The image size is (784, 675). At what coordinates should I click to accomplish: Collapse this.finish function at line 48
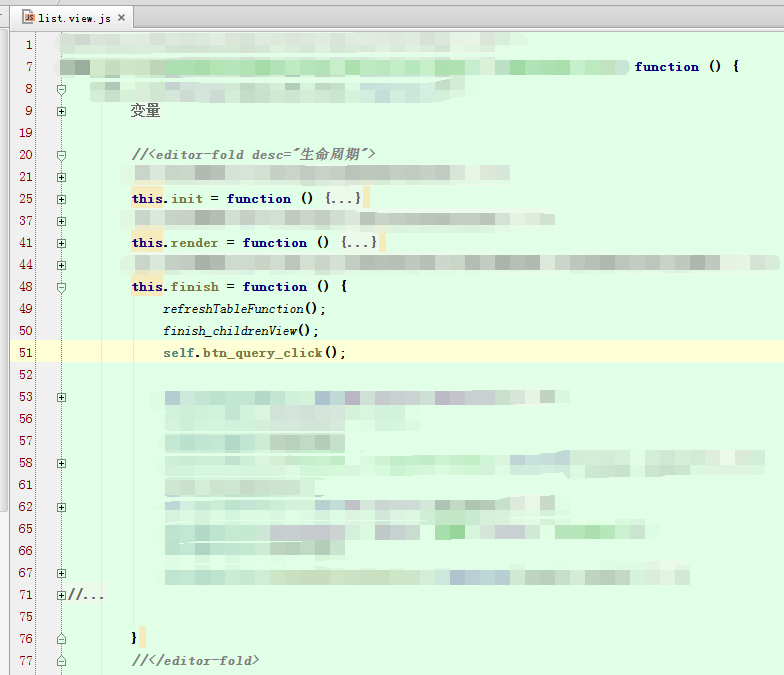(61, 287)
